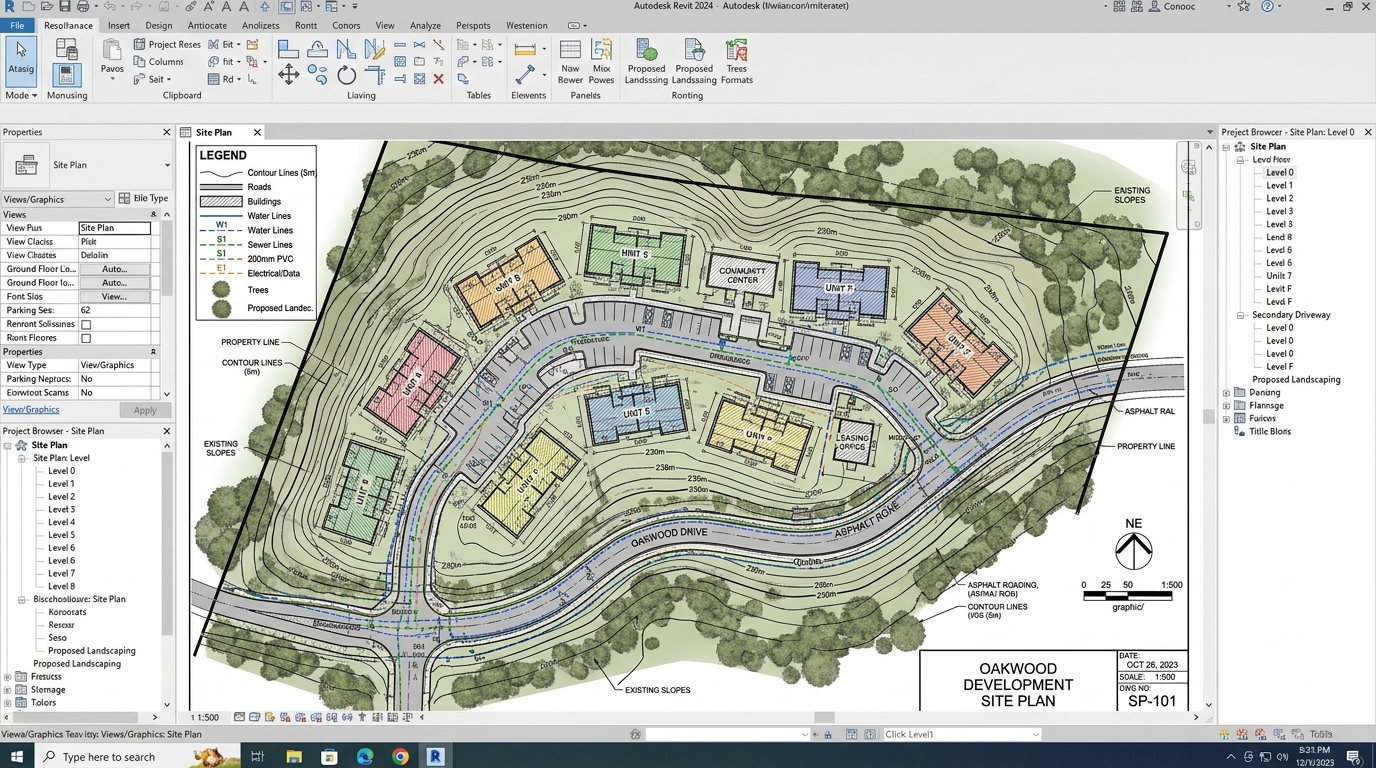The width and height of the screenshot is (1376, 768).
Task: Expand the Flannsge tree node
Action: pos(1227,406)
